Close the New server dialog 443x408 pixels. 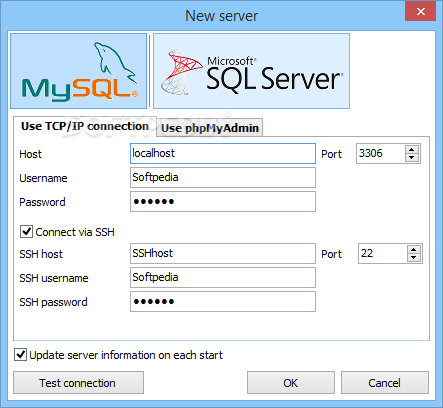(421, 11)
